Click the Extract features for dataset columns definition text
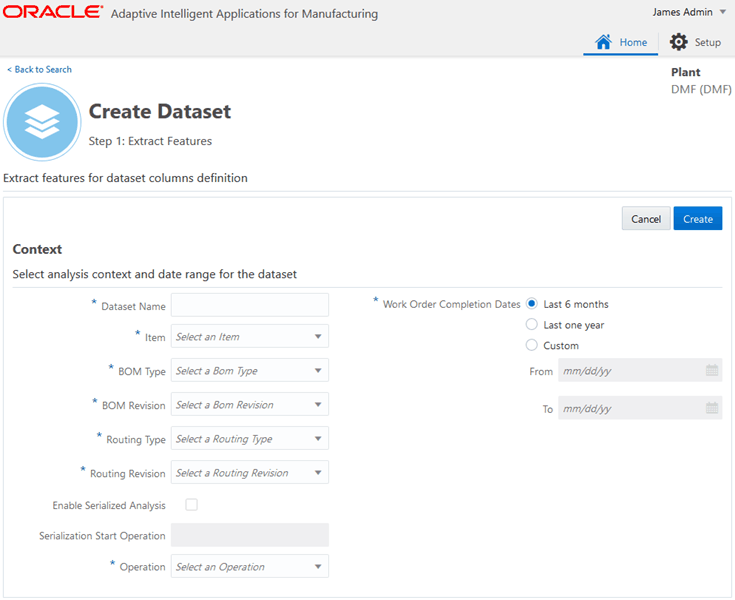The image size is (735, 600). (125, 178)
